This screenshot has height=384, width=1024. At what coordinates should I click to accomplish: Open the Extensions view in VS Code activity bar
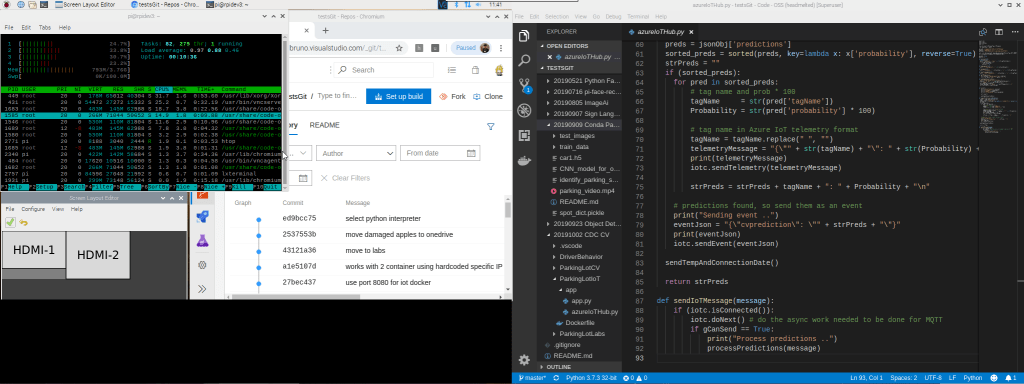[524, 135]
